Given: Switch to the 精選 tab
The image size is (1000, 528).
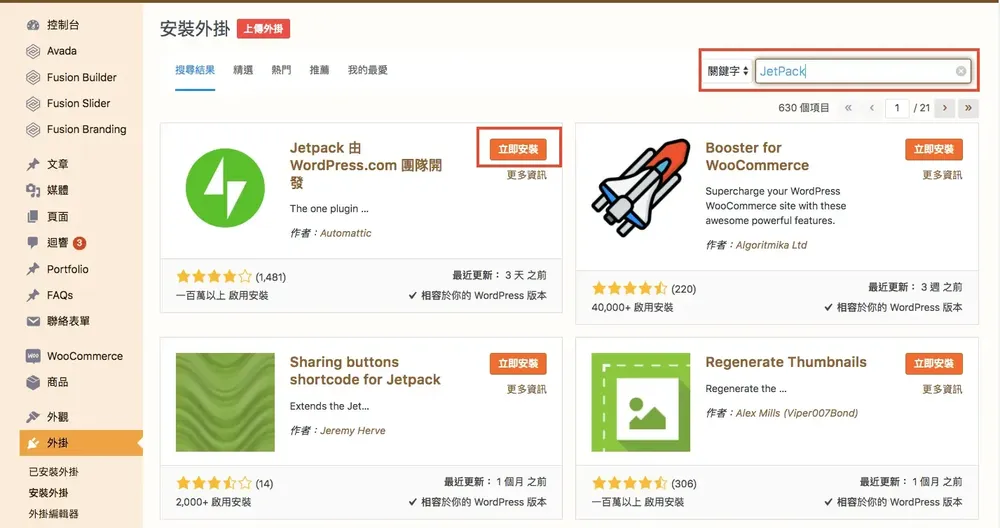Looking at the screenshot, I should point(243,70).
